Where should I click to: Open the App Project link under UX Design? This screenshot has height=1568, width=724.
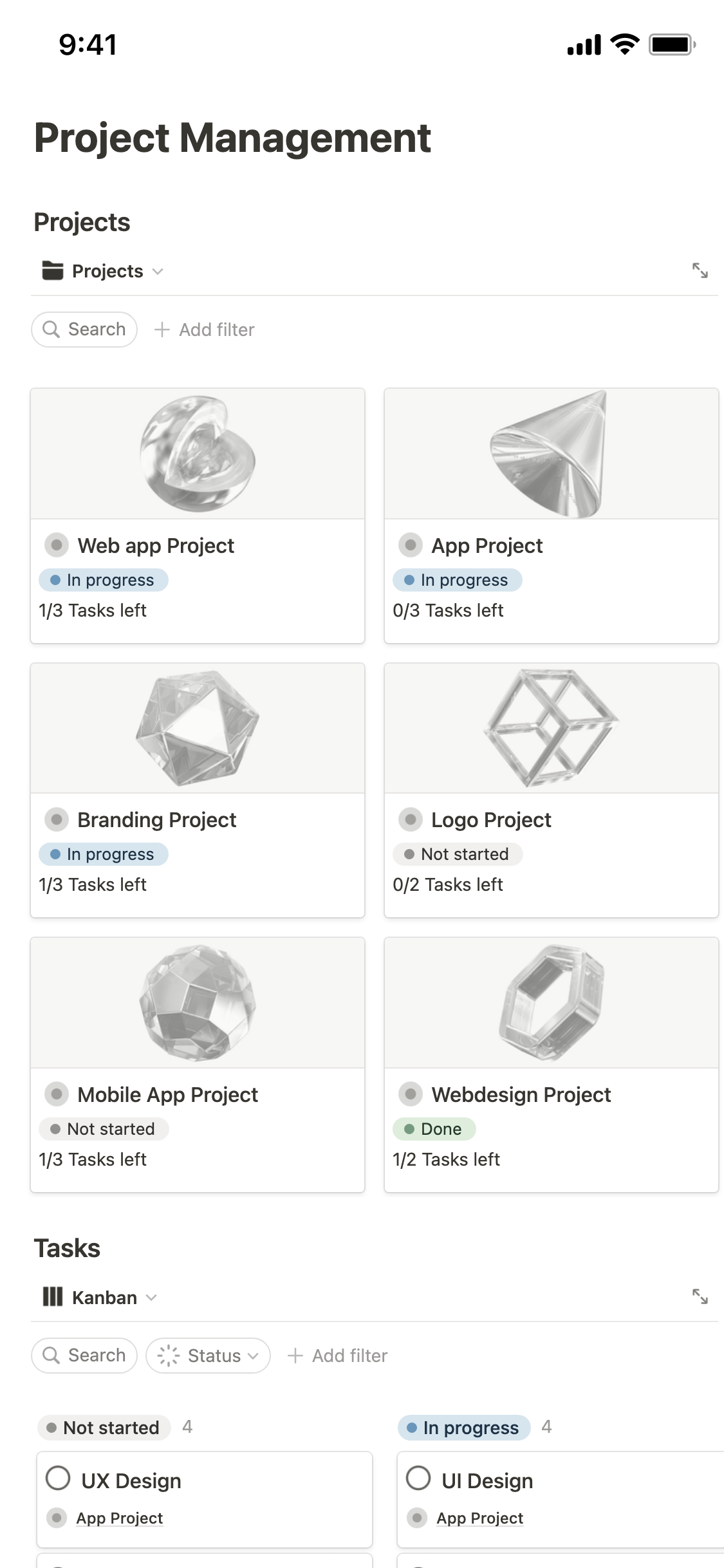tap(118, 1518)
